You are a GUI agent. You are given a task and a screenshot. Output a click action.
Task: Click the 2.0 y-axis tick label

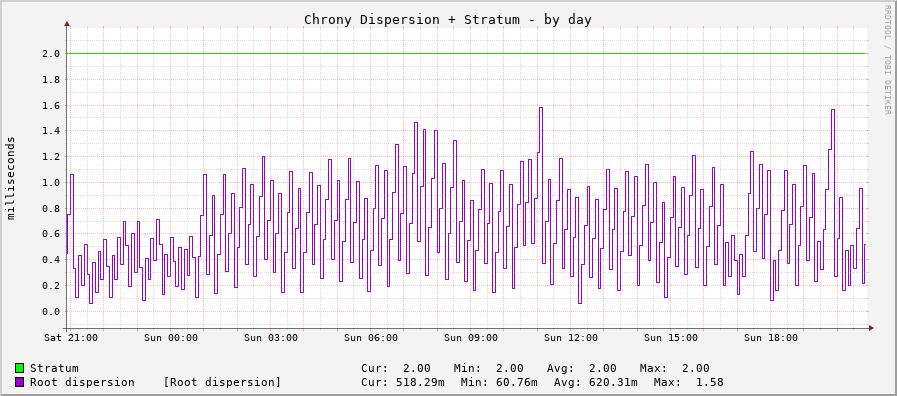52,54
